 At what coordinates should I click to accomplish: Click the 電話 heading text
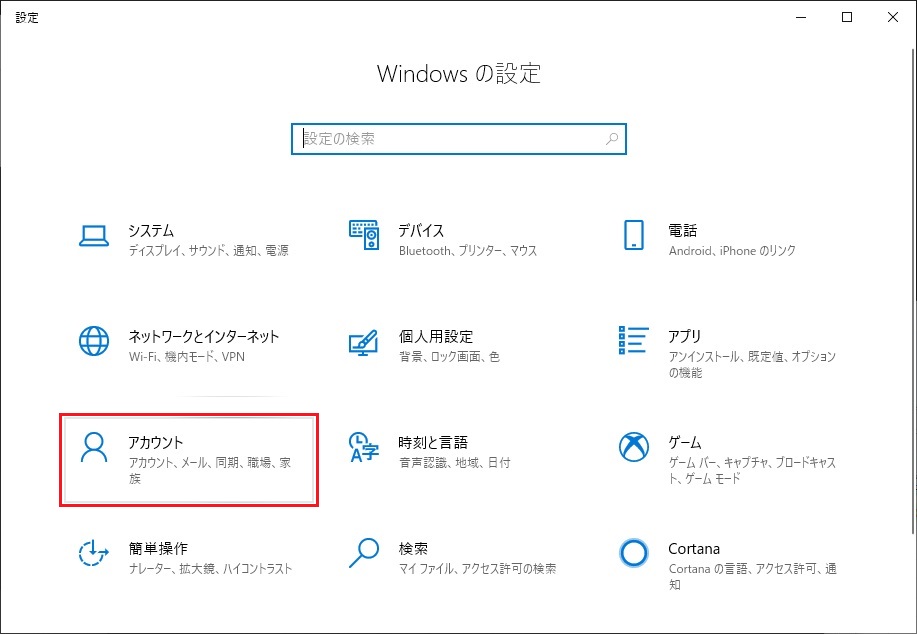(x=682, y=230)
